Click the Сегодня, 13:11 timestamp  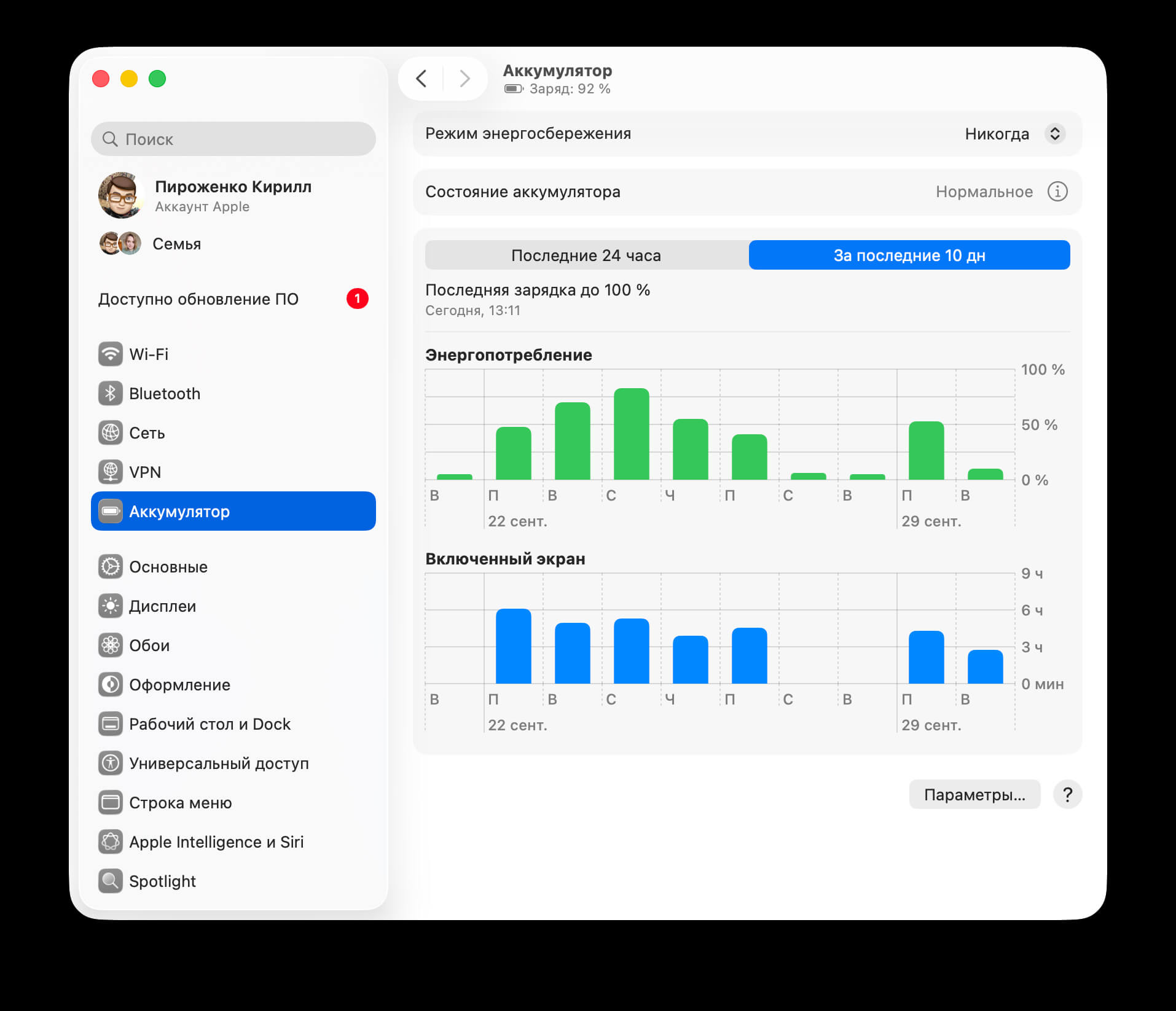[473, 310]
